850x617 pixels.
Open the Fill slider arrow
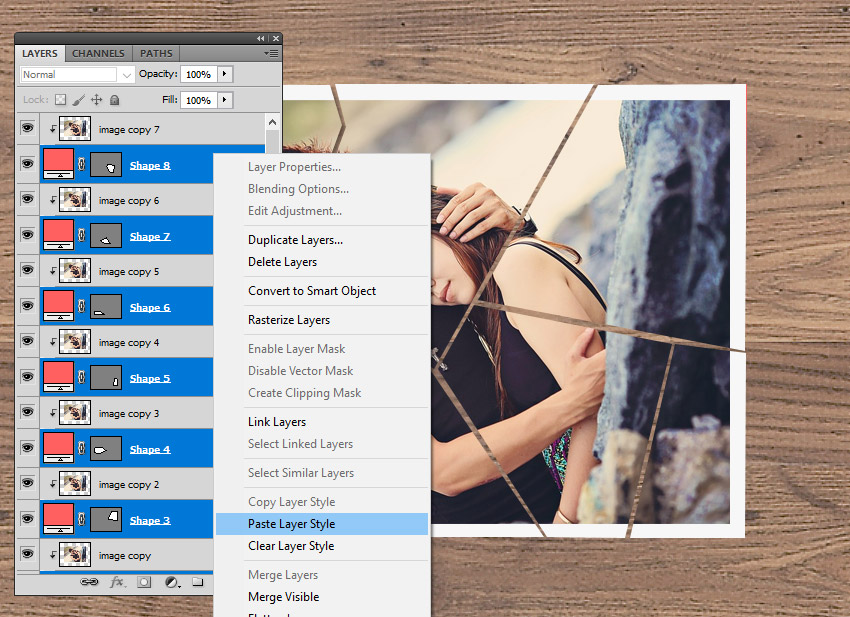pos(225,100)
